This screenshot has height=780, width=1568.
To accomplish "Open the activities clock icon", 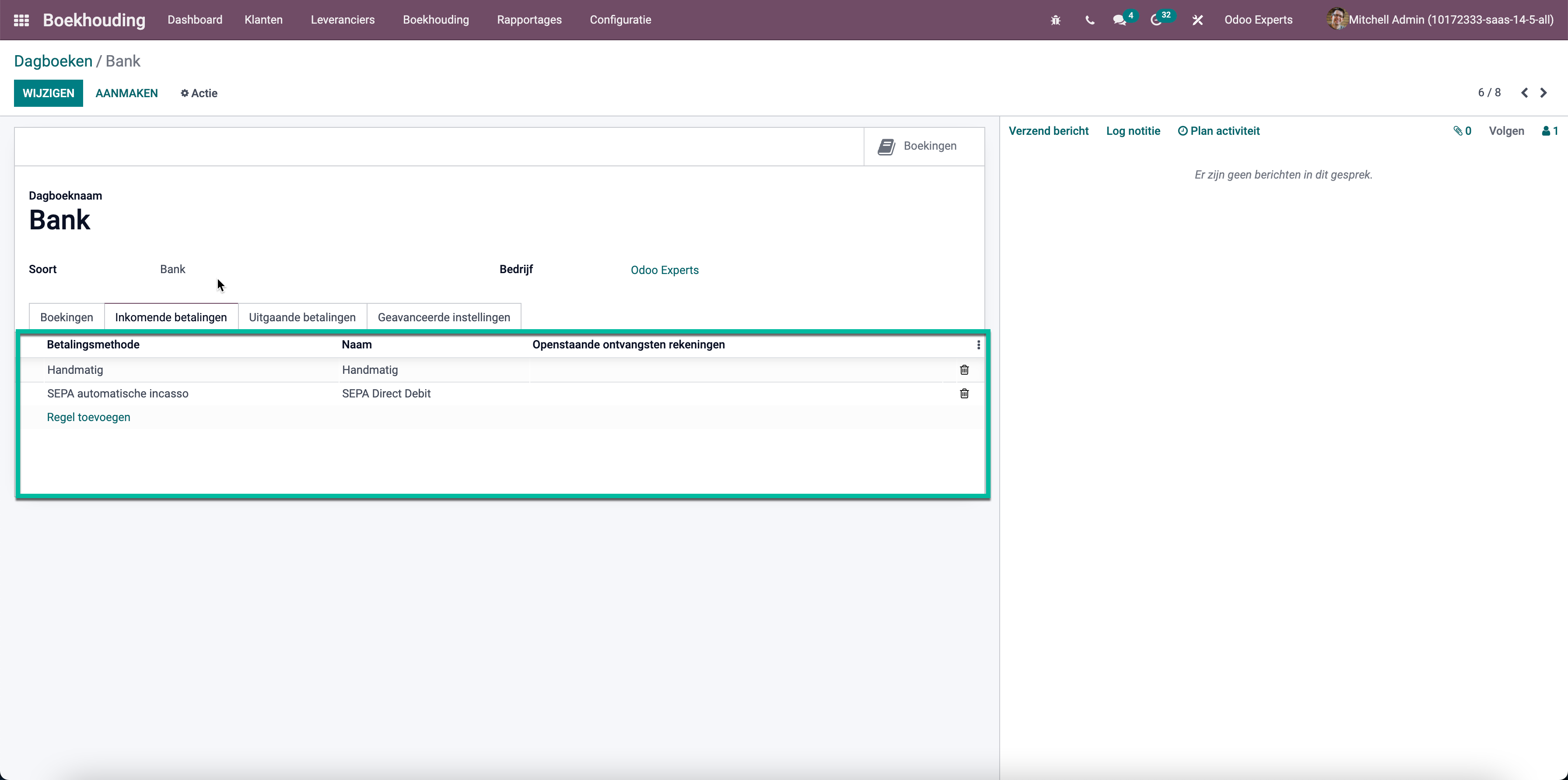I will (1156, 20).
